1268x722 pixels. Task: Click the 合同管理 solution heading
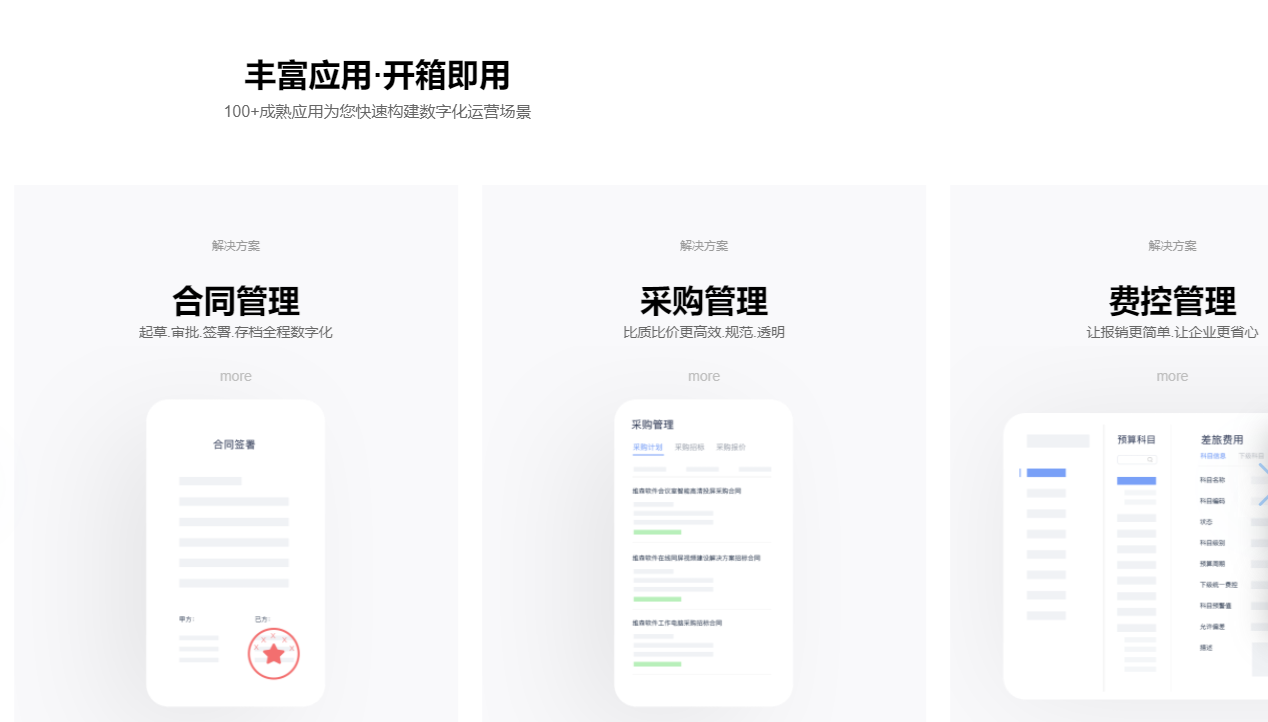(236, 301)
